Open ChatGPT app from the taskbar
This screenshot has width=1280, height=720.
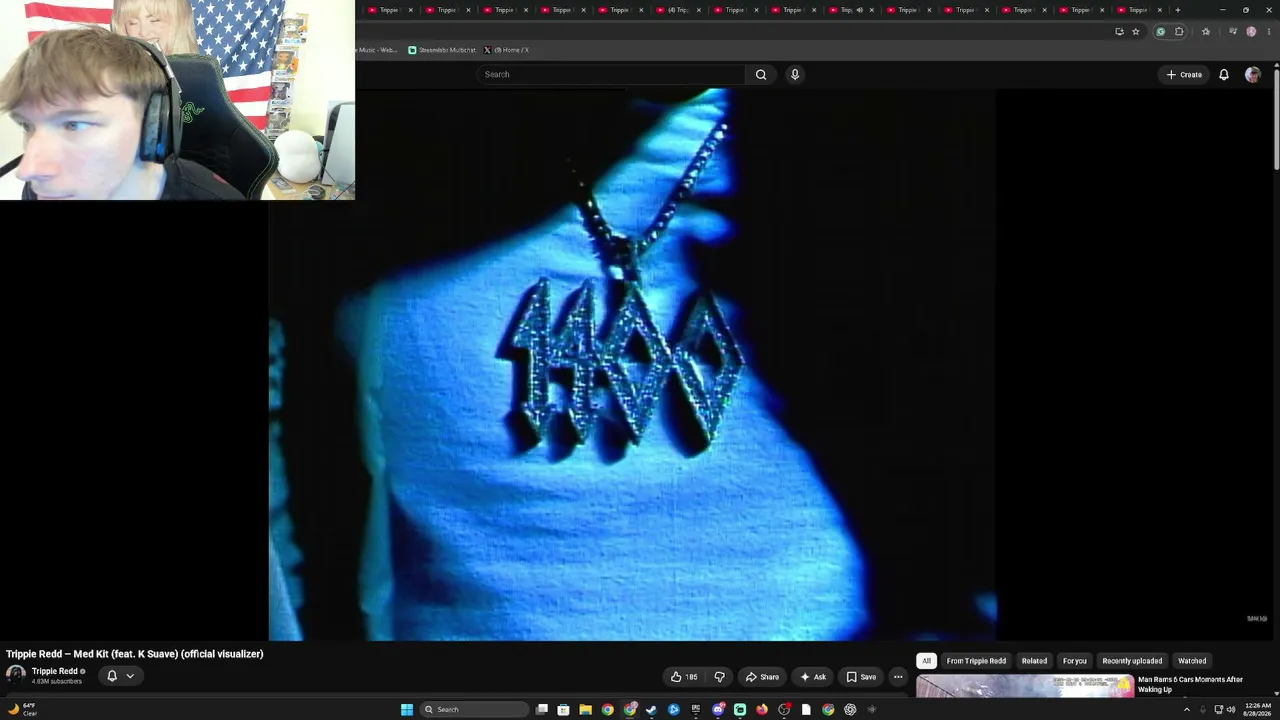[850, 710]
